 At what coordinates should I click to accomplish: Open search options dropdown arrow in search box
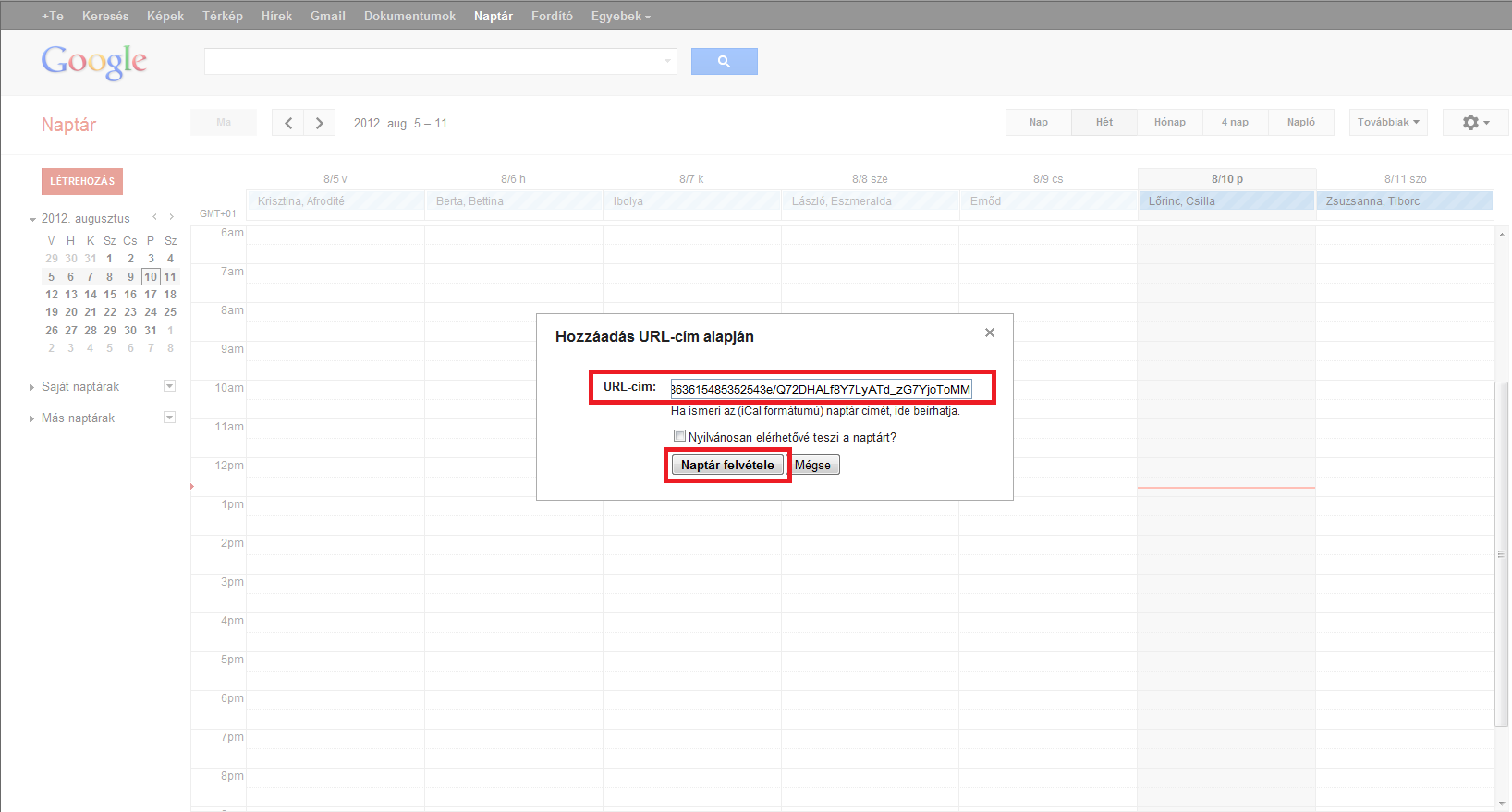667,62
